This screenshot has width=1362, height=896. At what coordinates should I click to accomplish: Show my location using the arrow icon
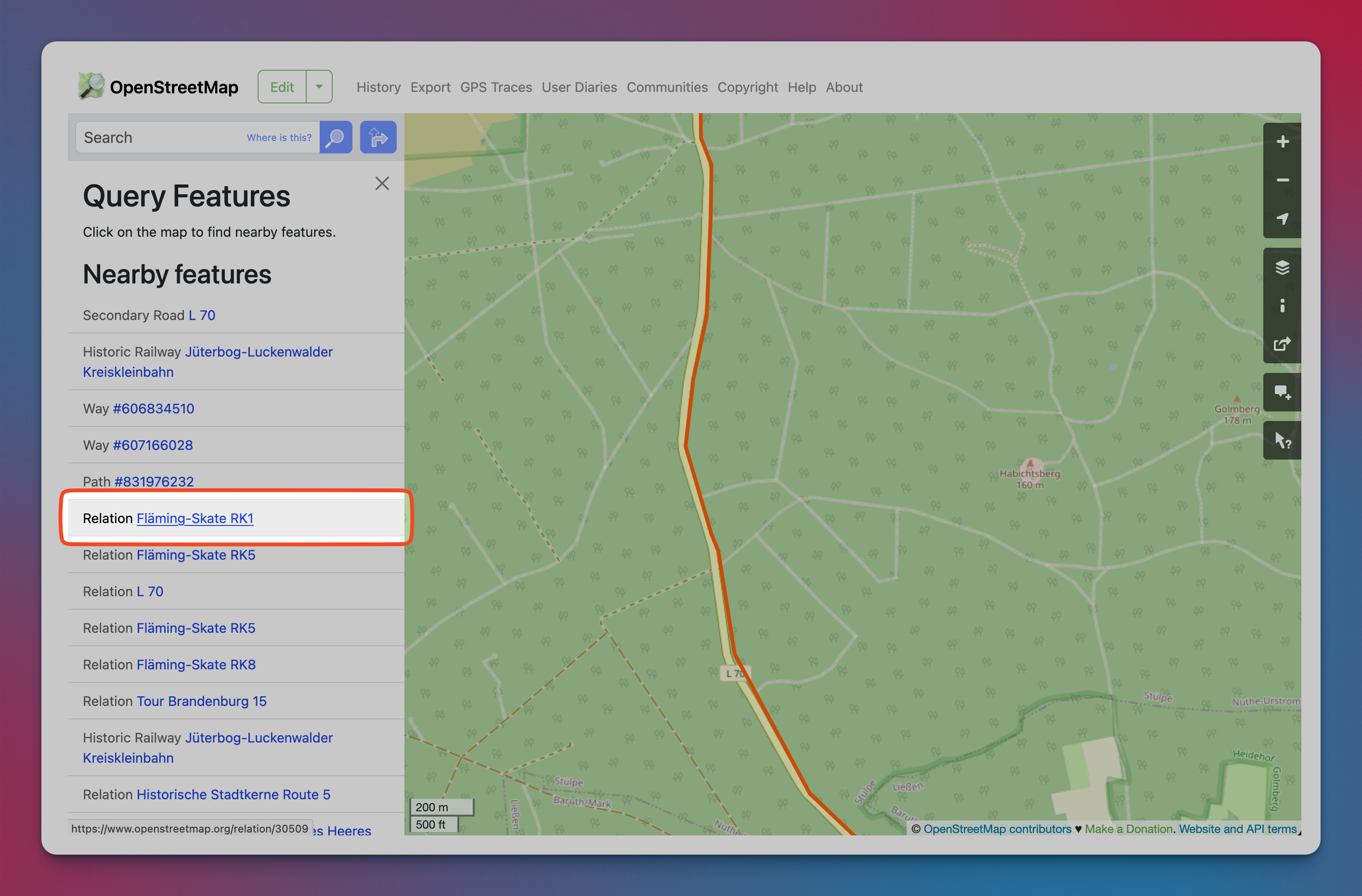click(x=1282, y=218)
